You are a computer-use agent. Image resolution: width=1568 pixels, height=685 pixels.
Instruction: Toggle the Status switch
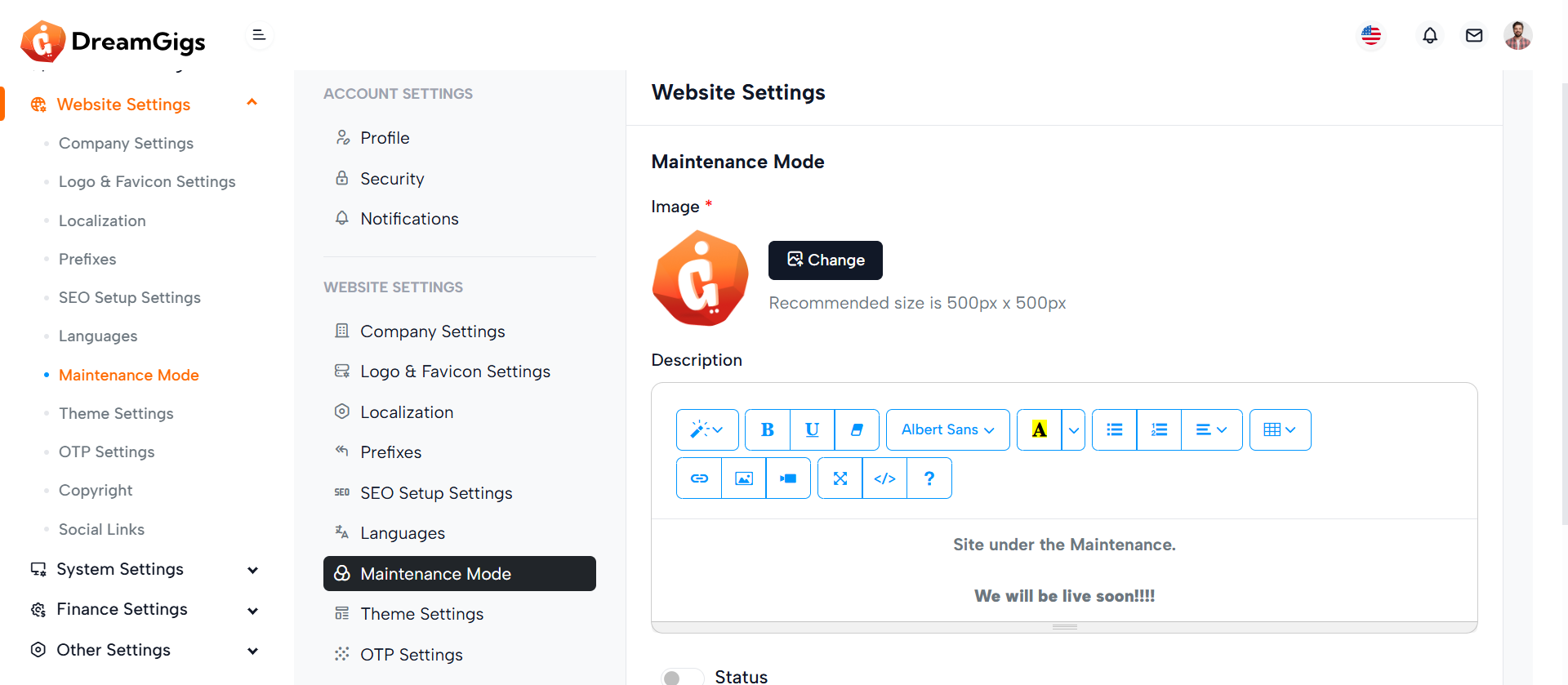681,677
